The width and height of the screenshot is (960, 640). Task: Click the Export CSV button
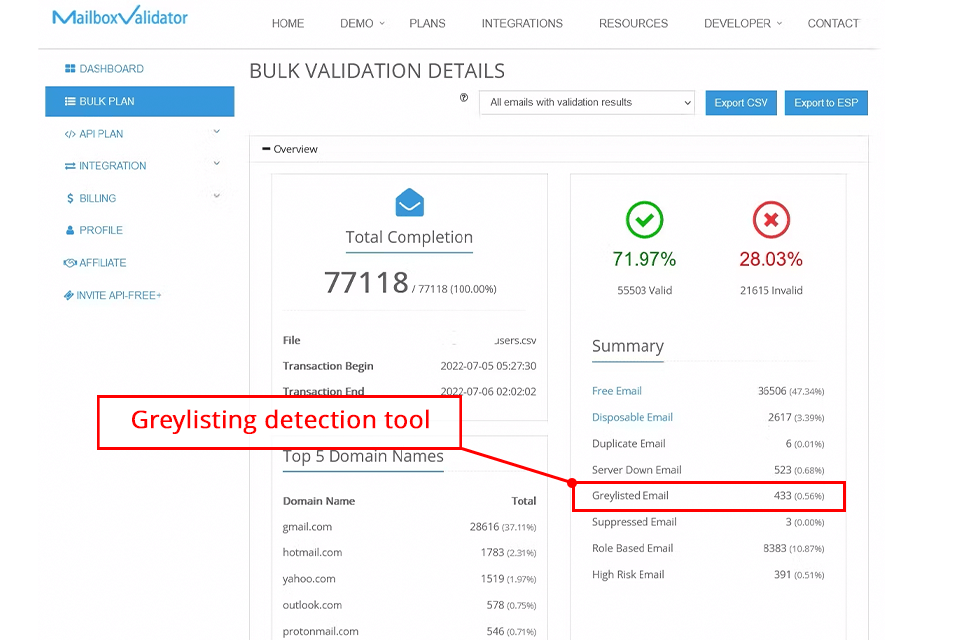[741, 103]
